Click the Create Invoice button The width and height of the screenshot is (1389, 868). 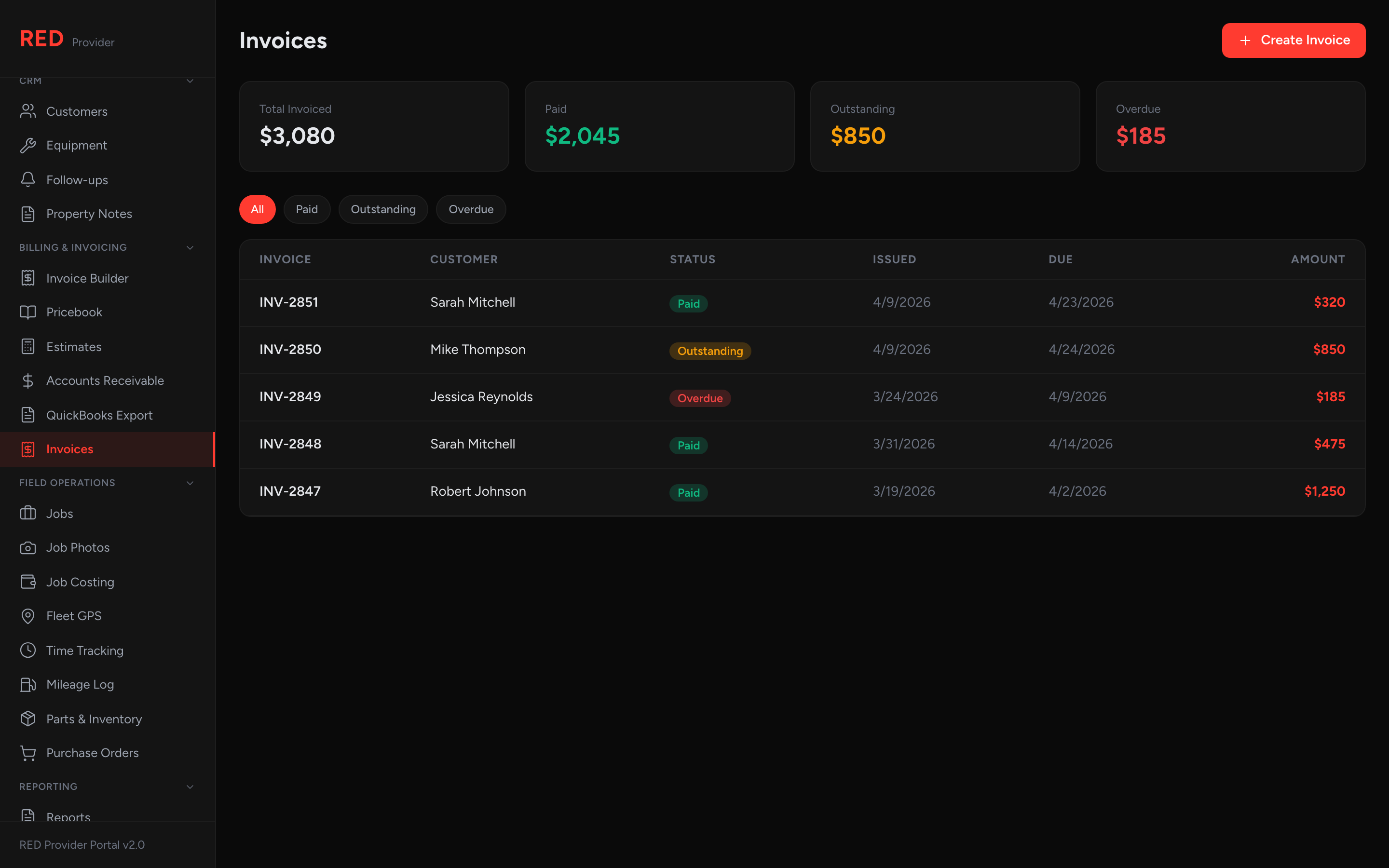[x=1293, y=40]
